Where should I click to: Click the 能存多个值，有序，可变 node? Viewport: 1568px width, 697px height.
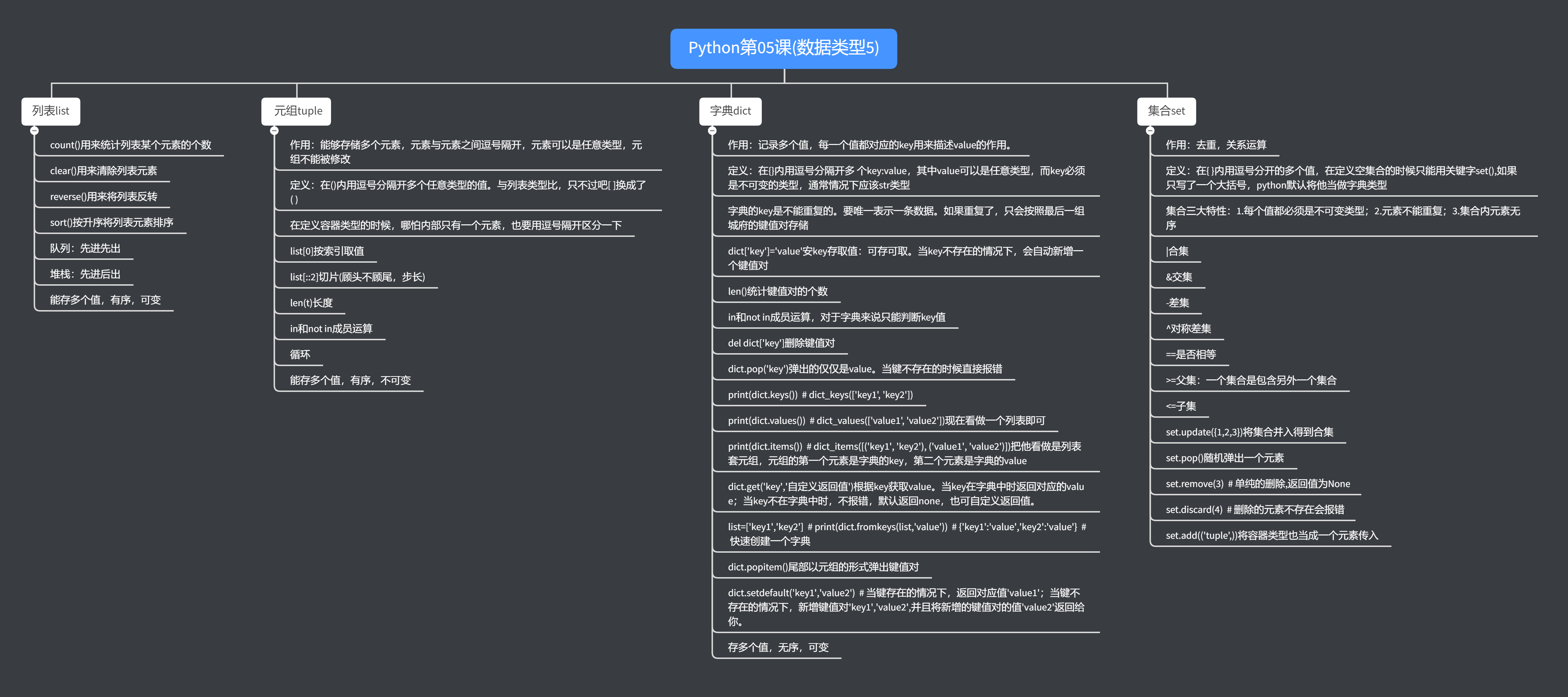(105, 300)
